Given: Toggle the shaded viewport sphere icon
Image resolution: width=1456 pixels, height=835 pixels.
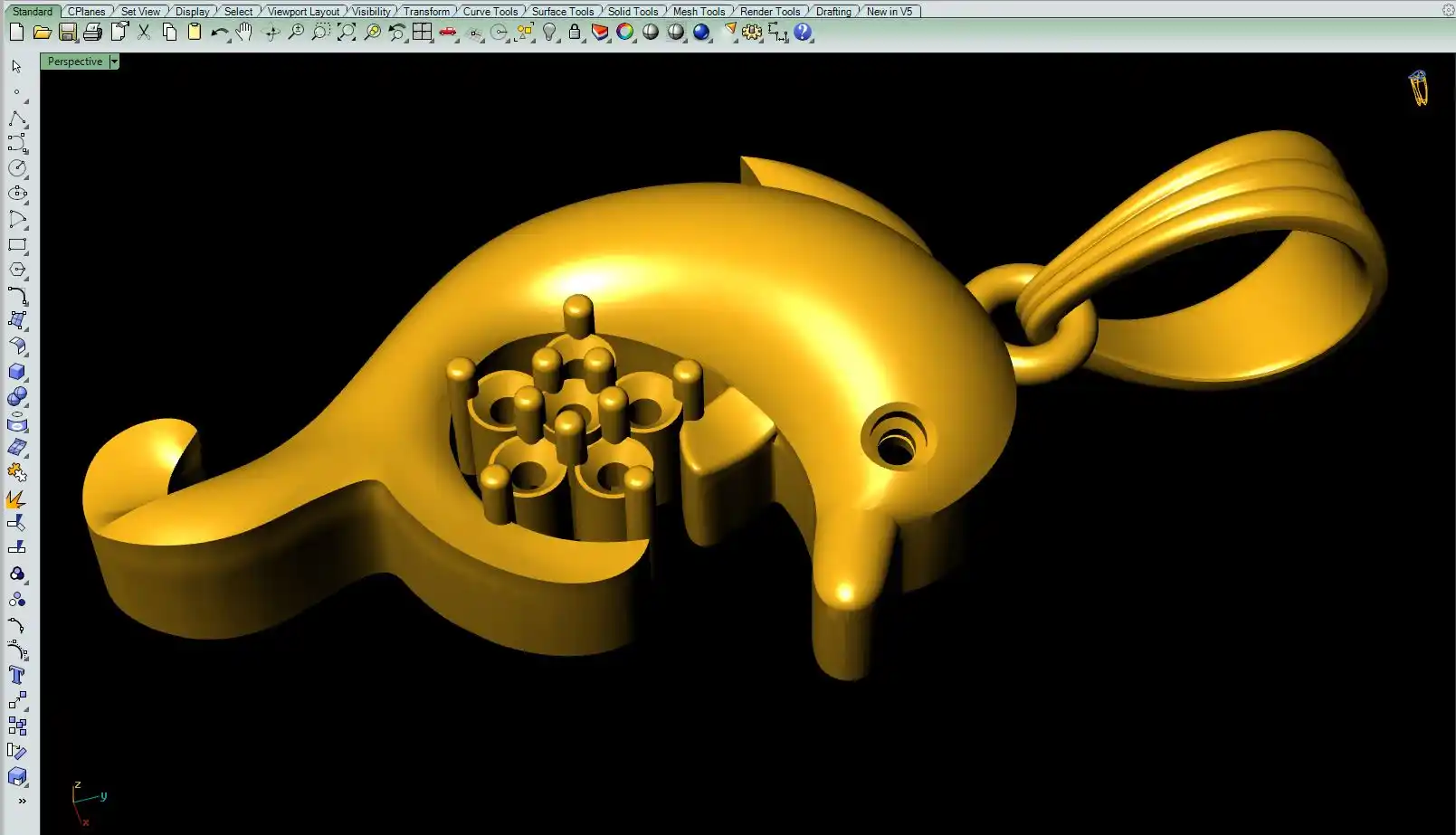Looking at the screenshot, I should 651,33.
